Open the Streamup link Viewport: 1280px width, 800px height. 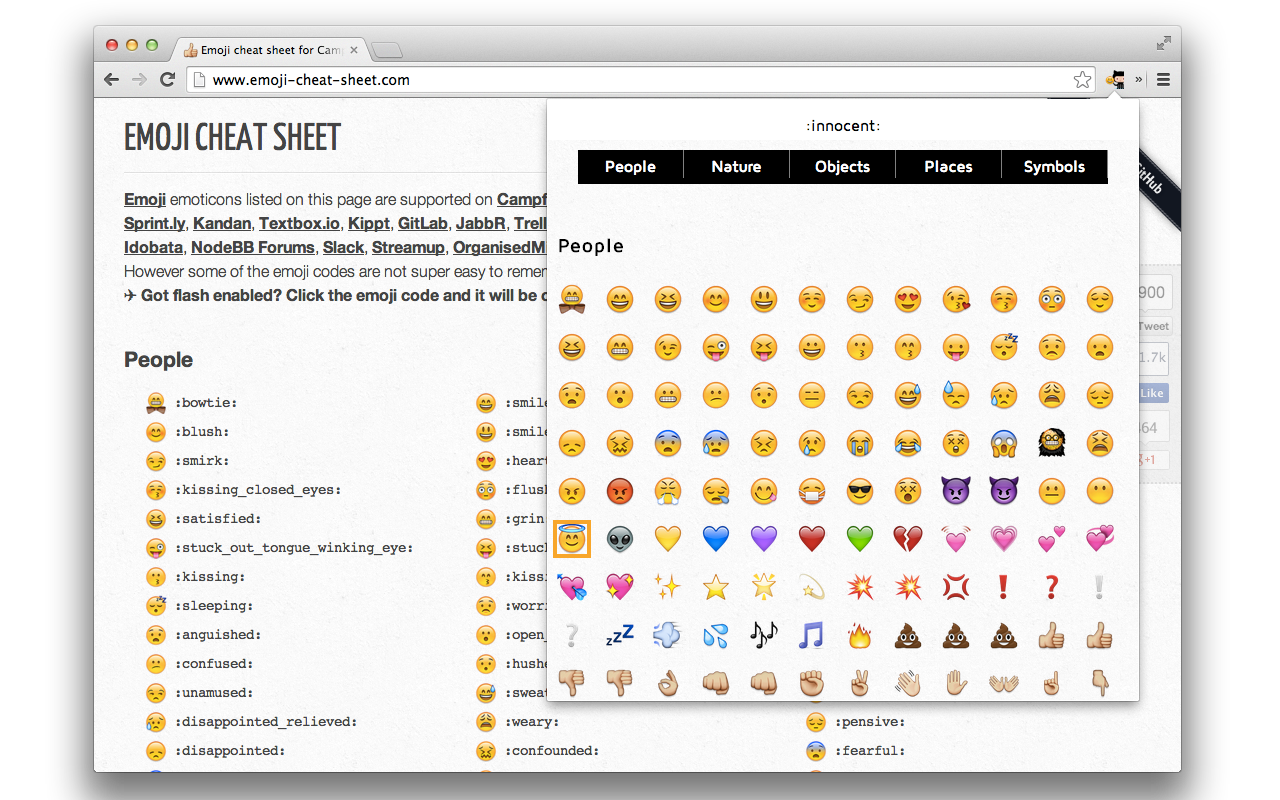click(408, 247)
